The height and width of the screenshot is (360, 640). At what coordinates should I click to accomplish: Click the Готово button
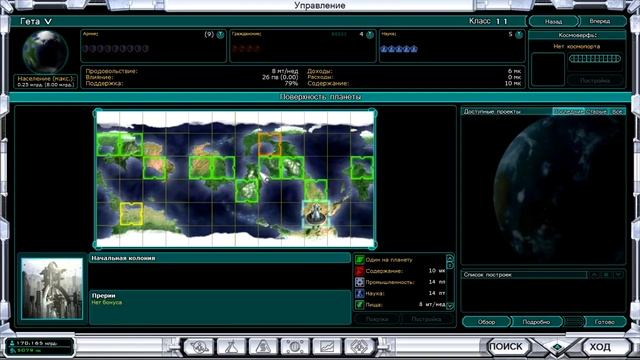(604, 322)
